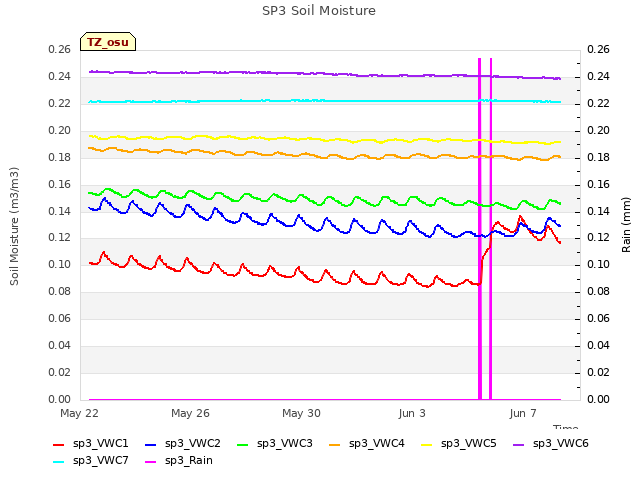Viewport: 640px width, 480px height.
Task: Toggle the sp3_VWC4 legend label
Action: click(377, 444)
